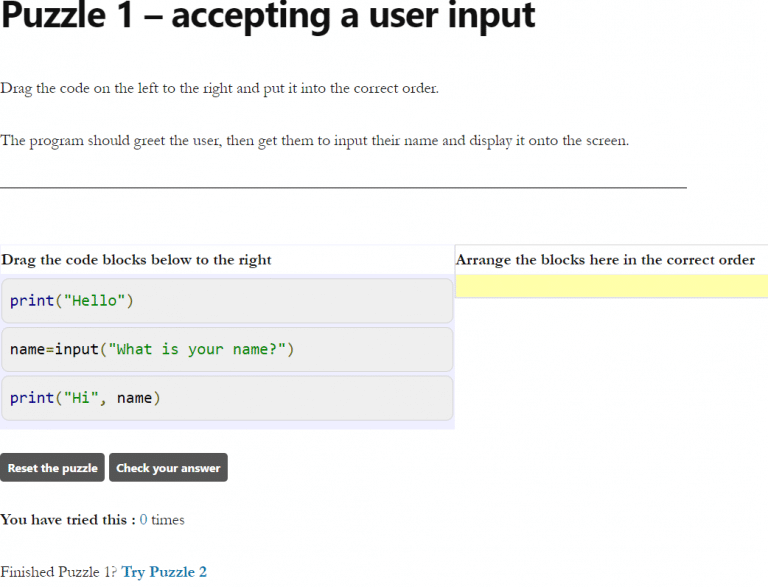Click the Puzzle 1 page heading
The width and height of the screenshot is (768, 587).
pyautogui.click(x=268, y=17)
